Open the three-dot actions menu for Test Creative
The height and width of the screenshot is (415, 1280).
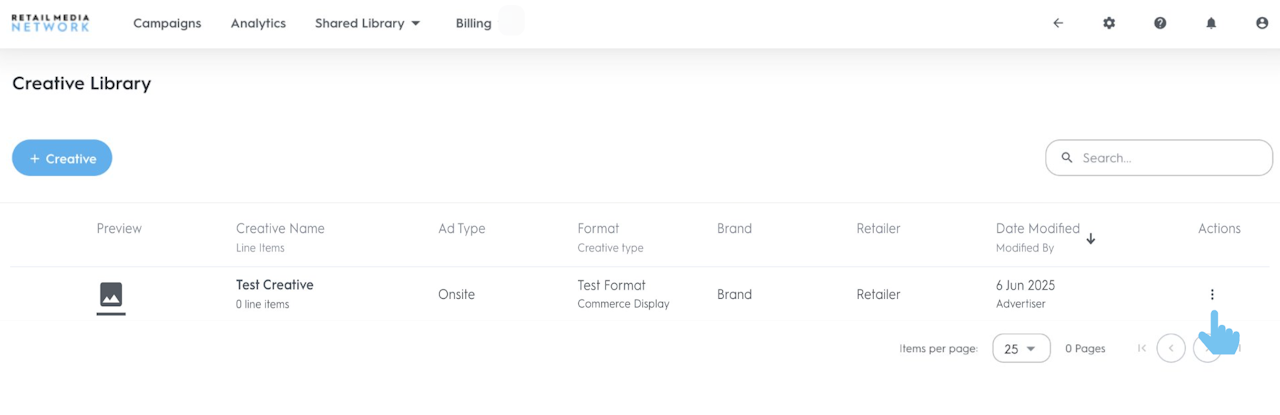tap(1212, 295)
